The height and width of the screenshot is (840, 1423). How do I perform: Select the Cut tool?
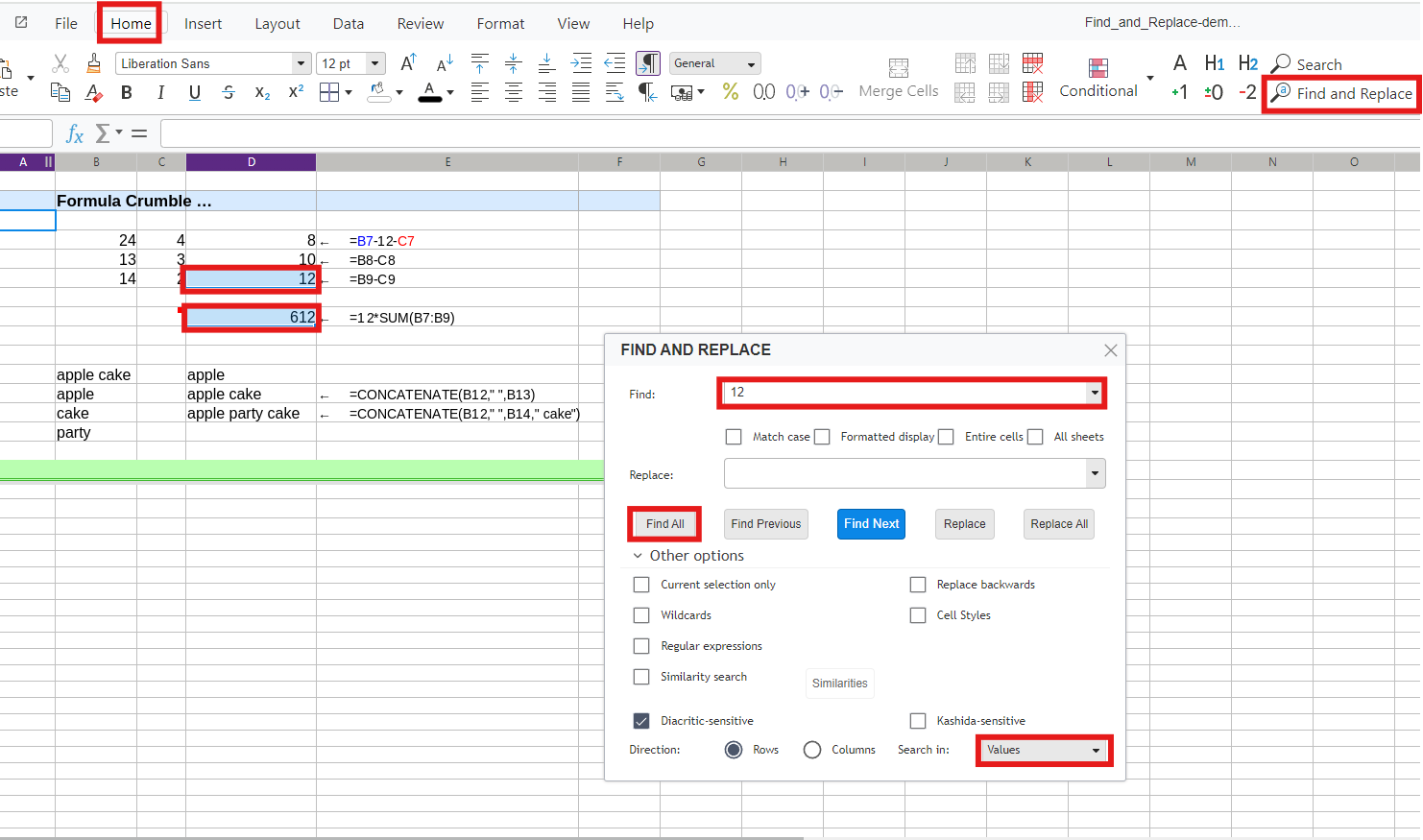click(60, 62)
